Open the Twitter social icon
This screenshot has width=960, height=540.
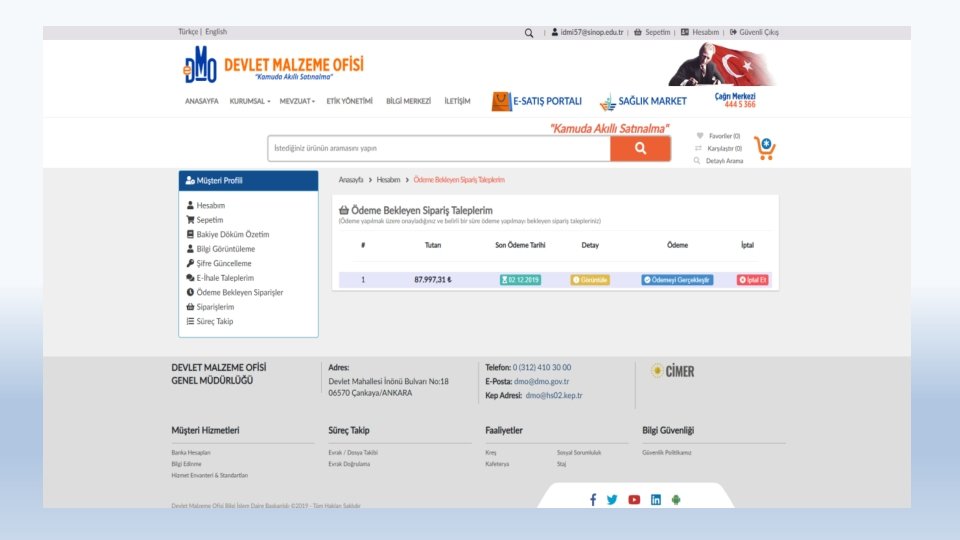tap(612, 500)
